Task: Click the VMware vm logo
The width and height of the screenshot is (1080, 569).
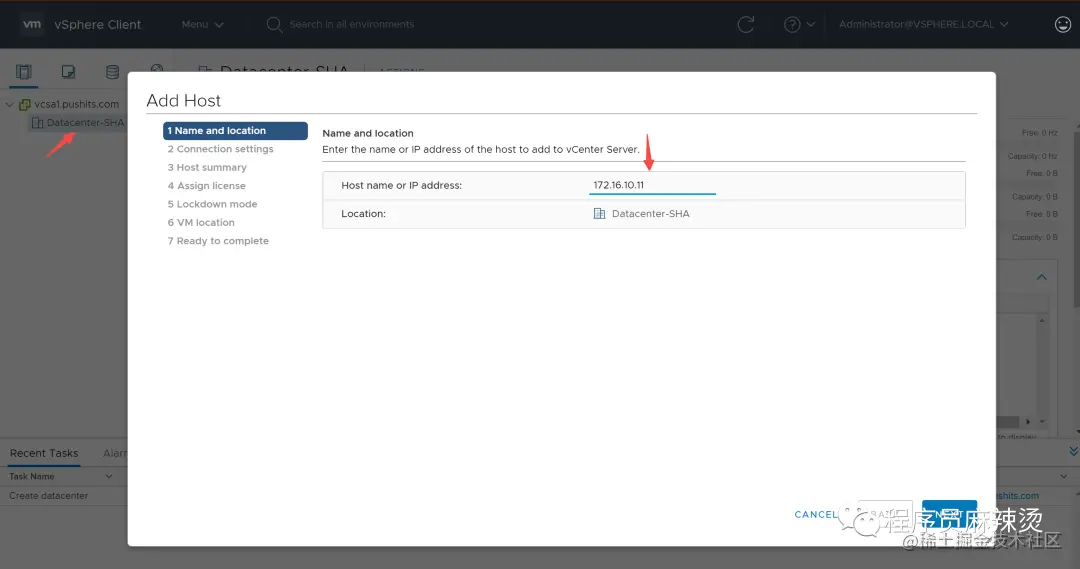Action: [x=32, y=24]
